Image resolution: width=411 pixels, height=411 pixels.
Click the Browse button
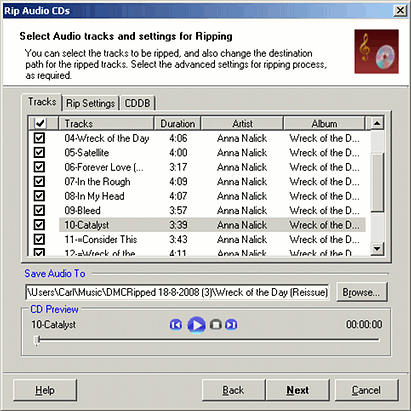pyautogui.click(x=362, y=292)
